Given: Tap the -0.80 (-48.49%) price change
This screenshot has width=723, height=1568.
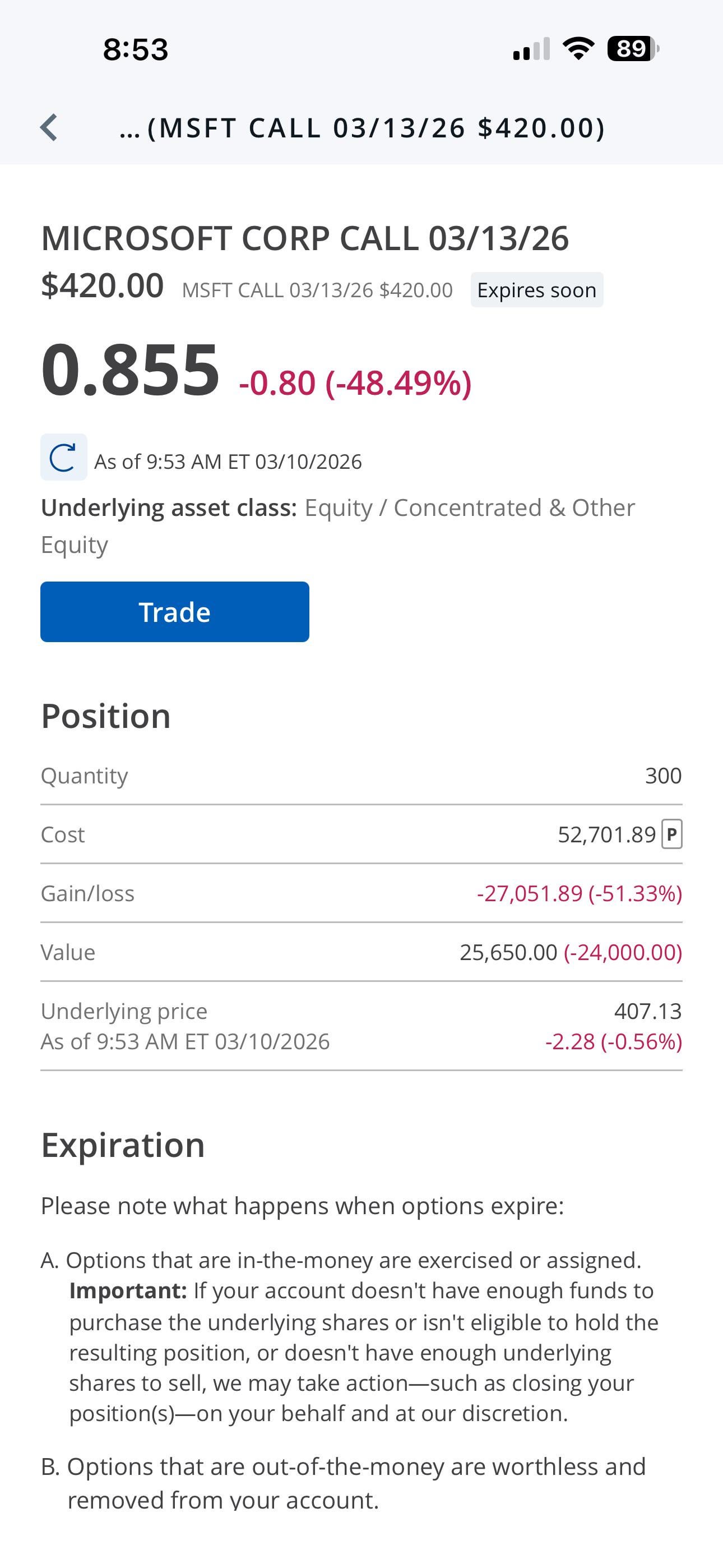Looking at the screenshot, I should click(x=355, y=383).
